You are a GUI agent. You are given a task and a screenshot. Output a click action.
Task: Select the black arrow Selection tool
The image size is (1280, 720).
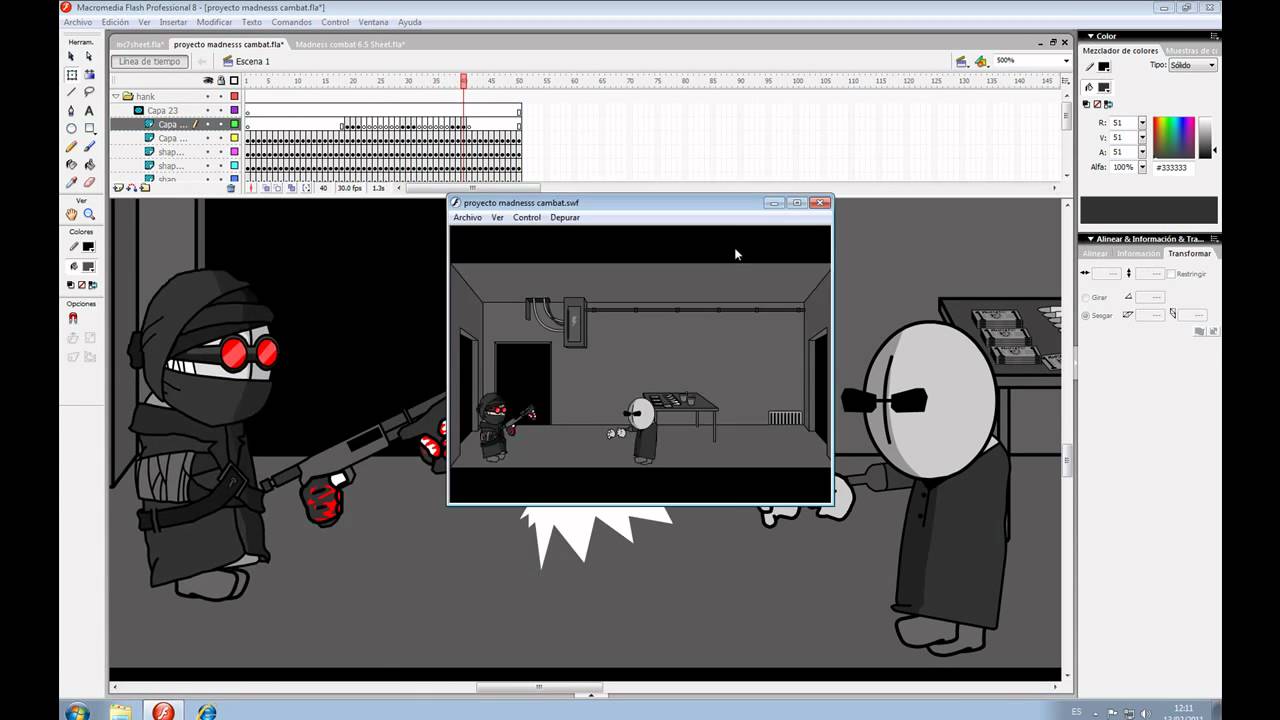[71, 57]
